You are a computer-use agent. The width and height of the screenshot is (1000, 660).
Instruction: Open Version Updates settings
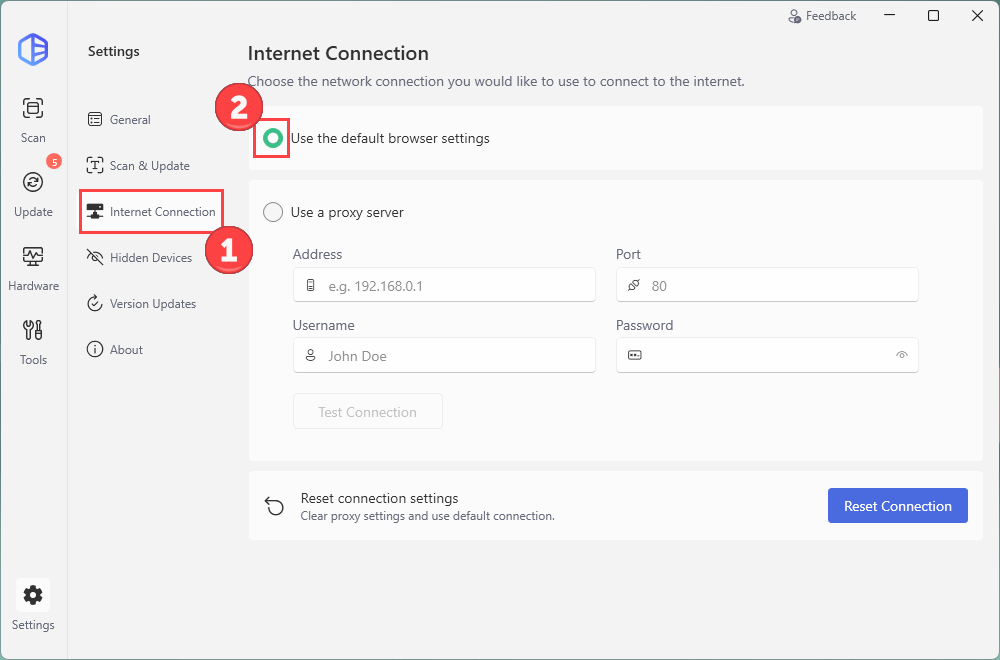(152, 304)
